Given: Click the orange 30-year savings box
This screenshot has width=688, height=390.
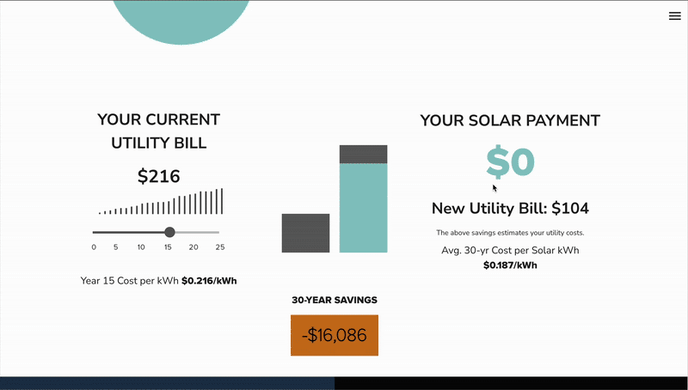Looking at the screenshot, I should 334,335.
